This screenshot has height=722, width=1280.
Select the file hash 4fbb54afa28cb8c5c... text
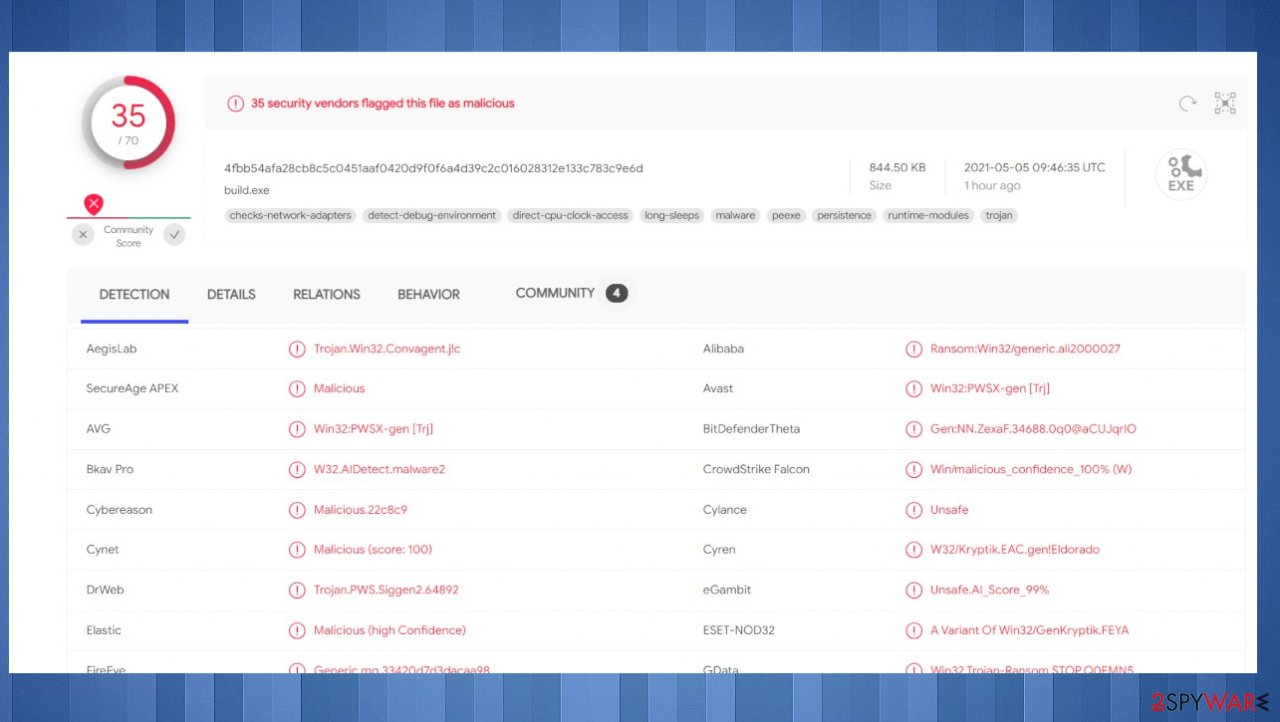tap(434, 168)
